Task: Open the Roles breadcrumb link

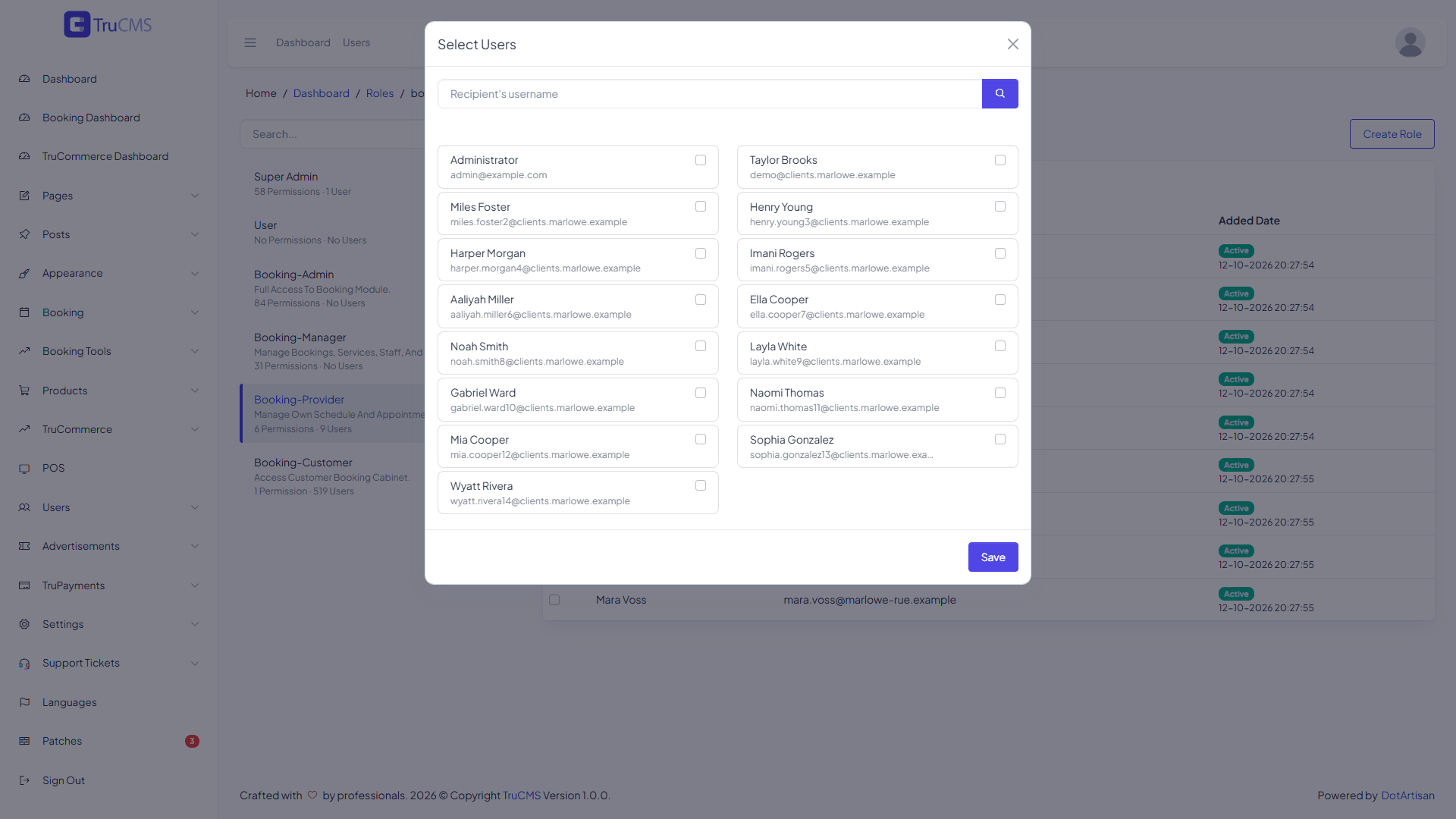Action: click(380, 93)
